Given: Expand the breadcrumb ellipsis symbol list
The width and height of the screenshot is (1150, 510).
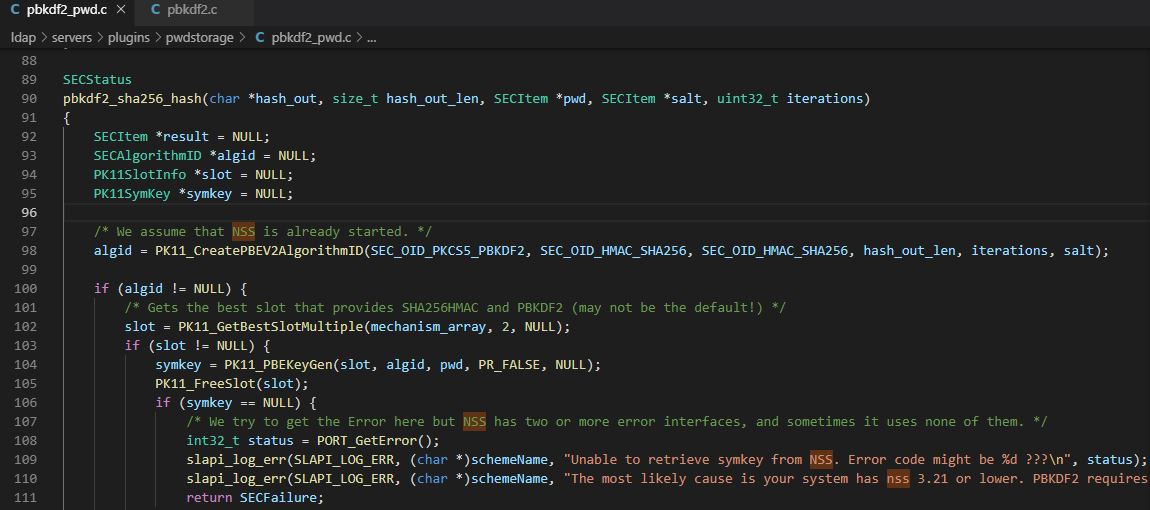Looking at the screenshot, I should 371,37.
